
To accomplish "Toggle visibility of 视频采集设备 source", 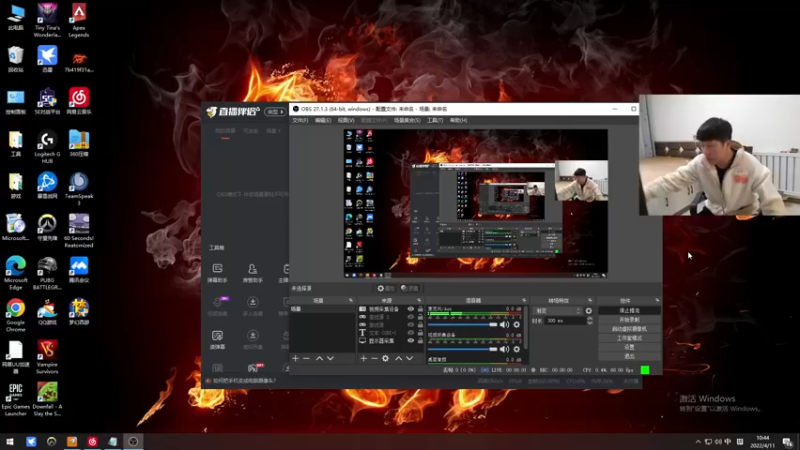I will click(410, 309).
